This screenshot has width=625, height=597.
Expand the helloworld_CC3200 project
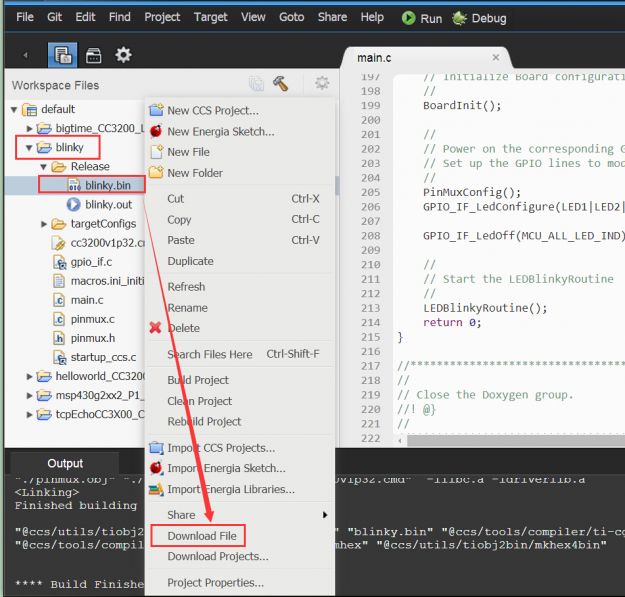click(29, 376)
